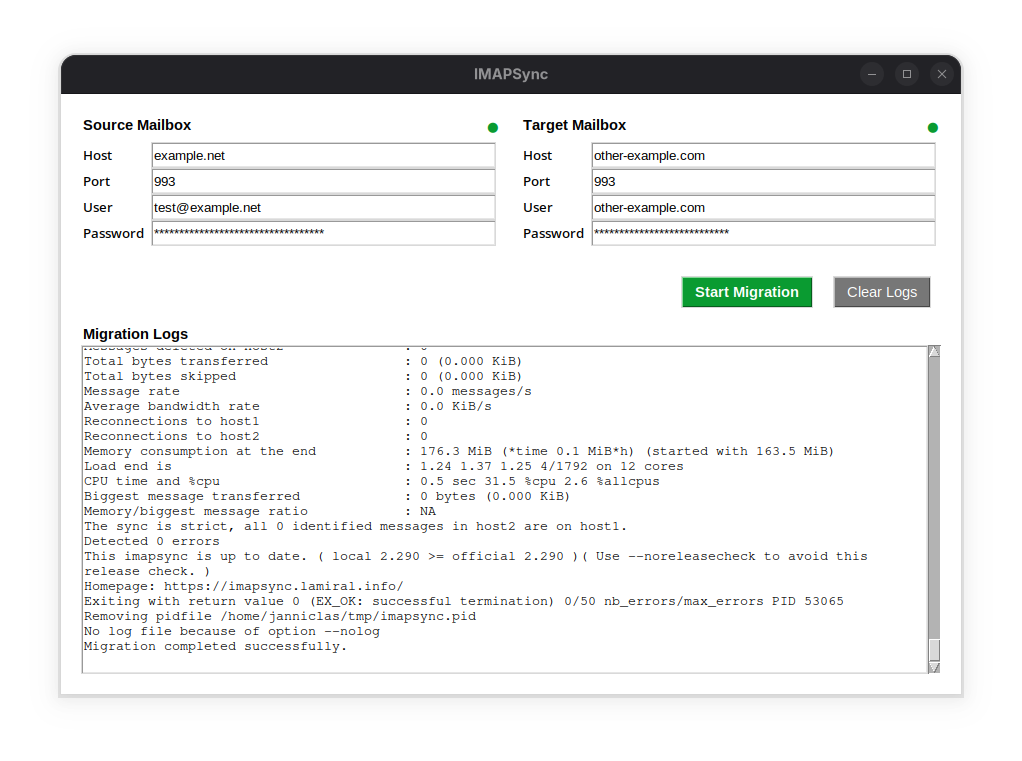Click the IMAPSync window title bar text

coord(511,74)
